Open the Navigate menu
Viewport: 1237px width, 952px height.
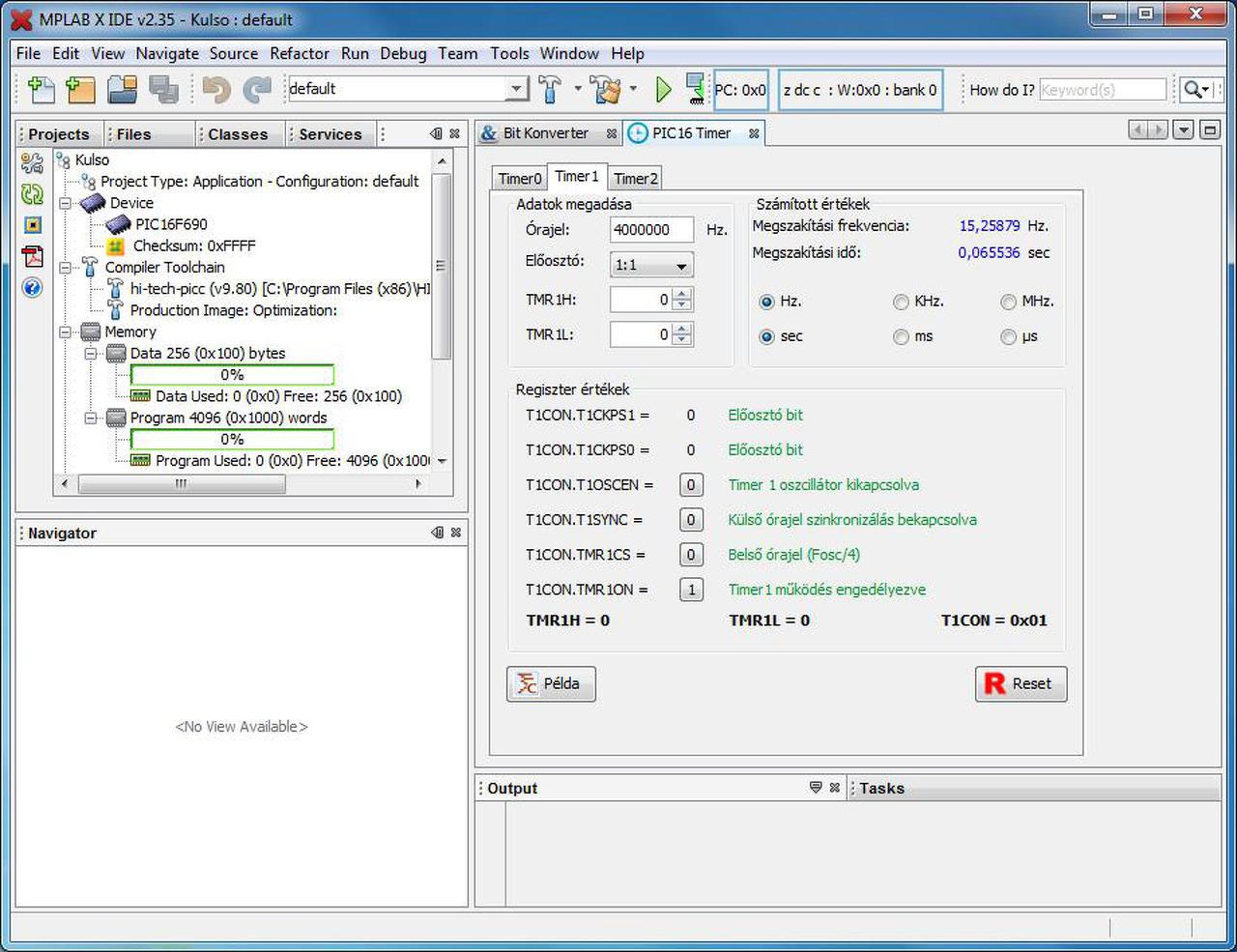click(167, 53)
